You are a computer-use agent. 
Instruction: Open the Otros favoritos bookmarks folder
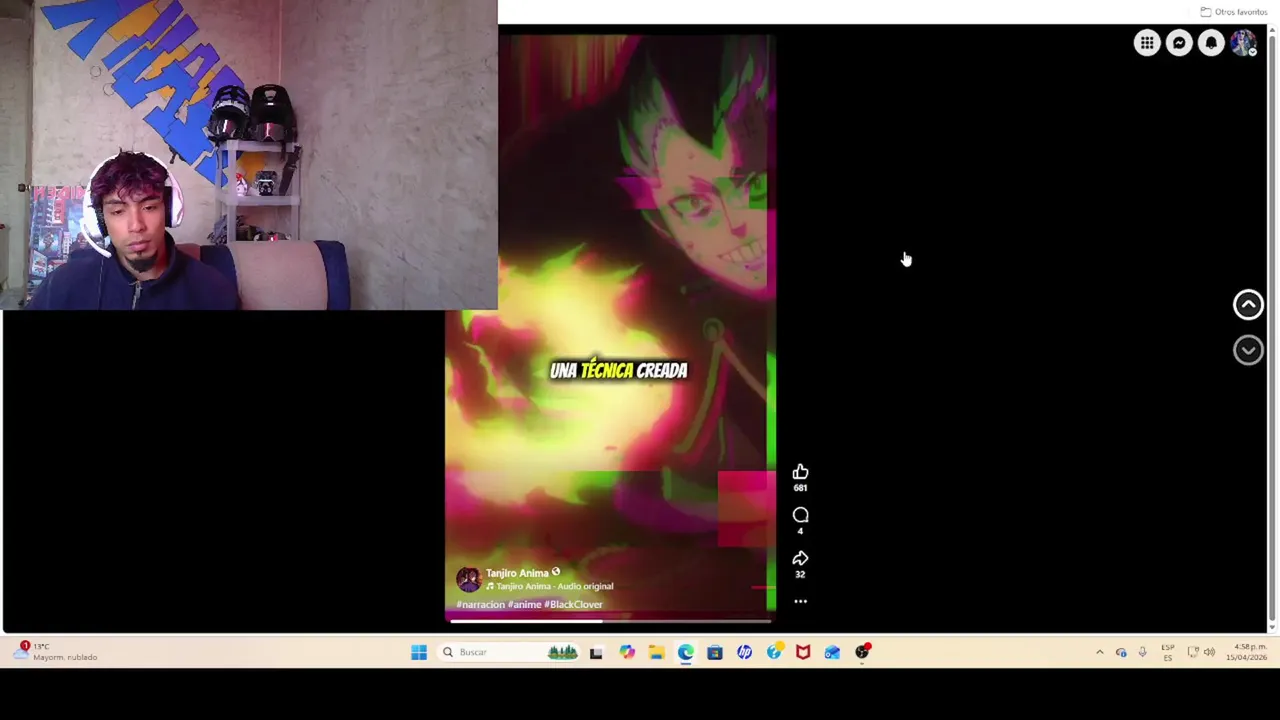[1234, 12]
